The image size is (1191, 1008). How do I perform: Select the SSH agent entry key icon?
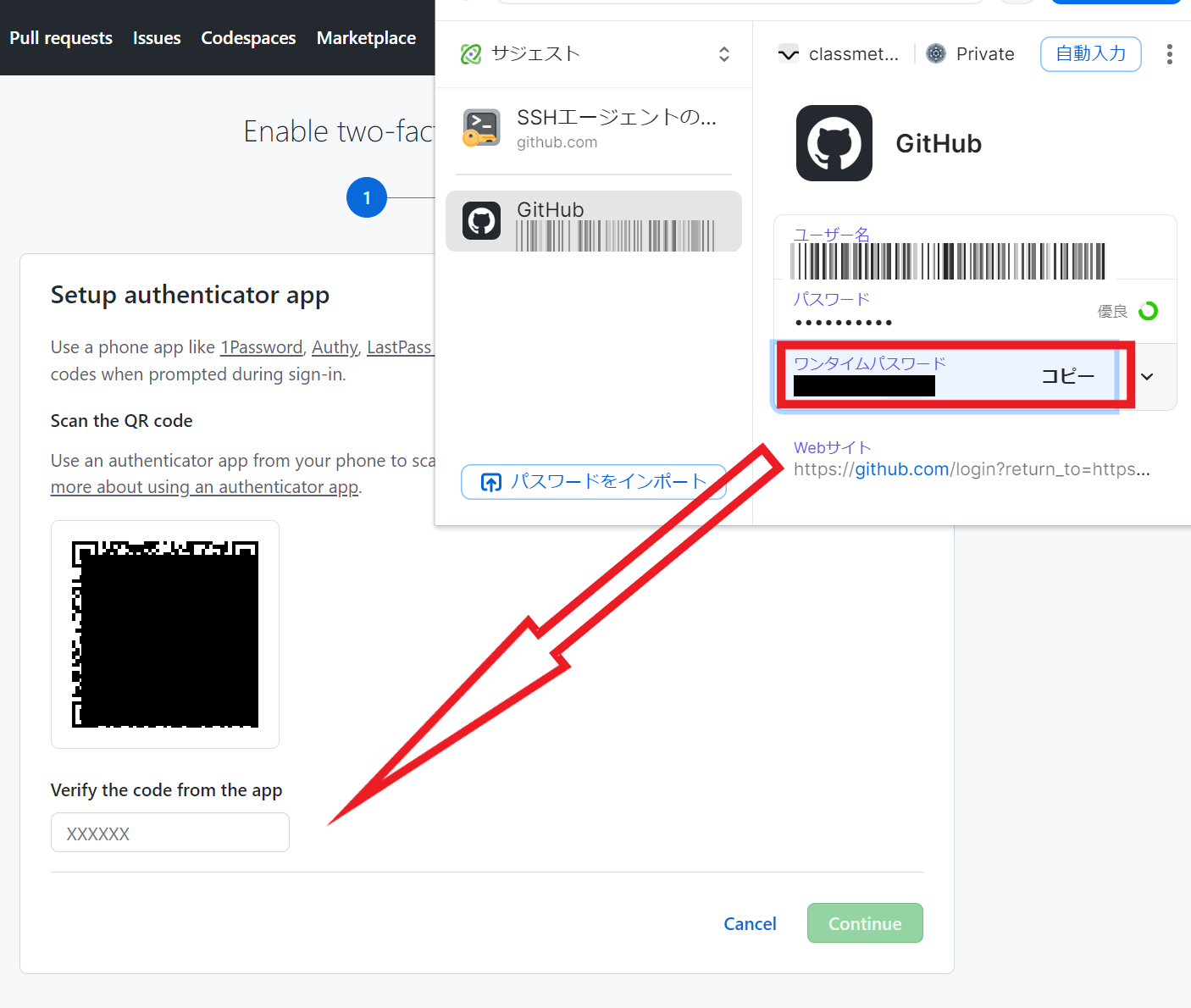[x=481, y=128]
